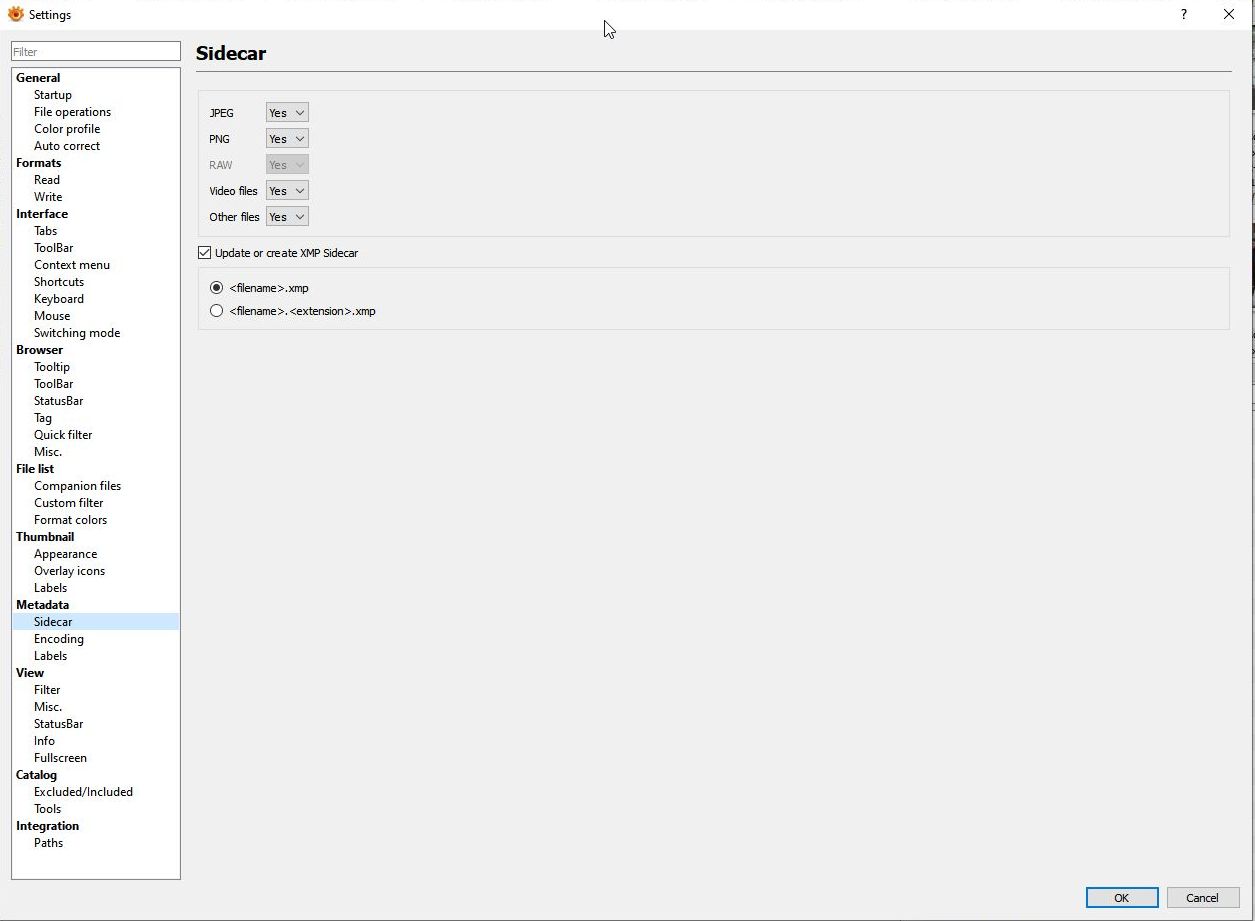
Task: Open Custom filter settings
Action: pyautogui.click(x=69, y=503)
